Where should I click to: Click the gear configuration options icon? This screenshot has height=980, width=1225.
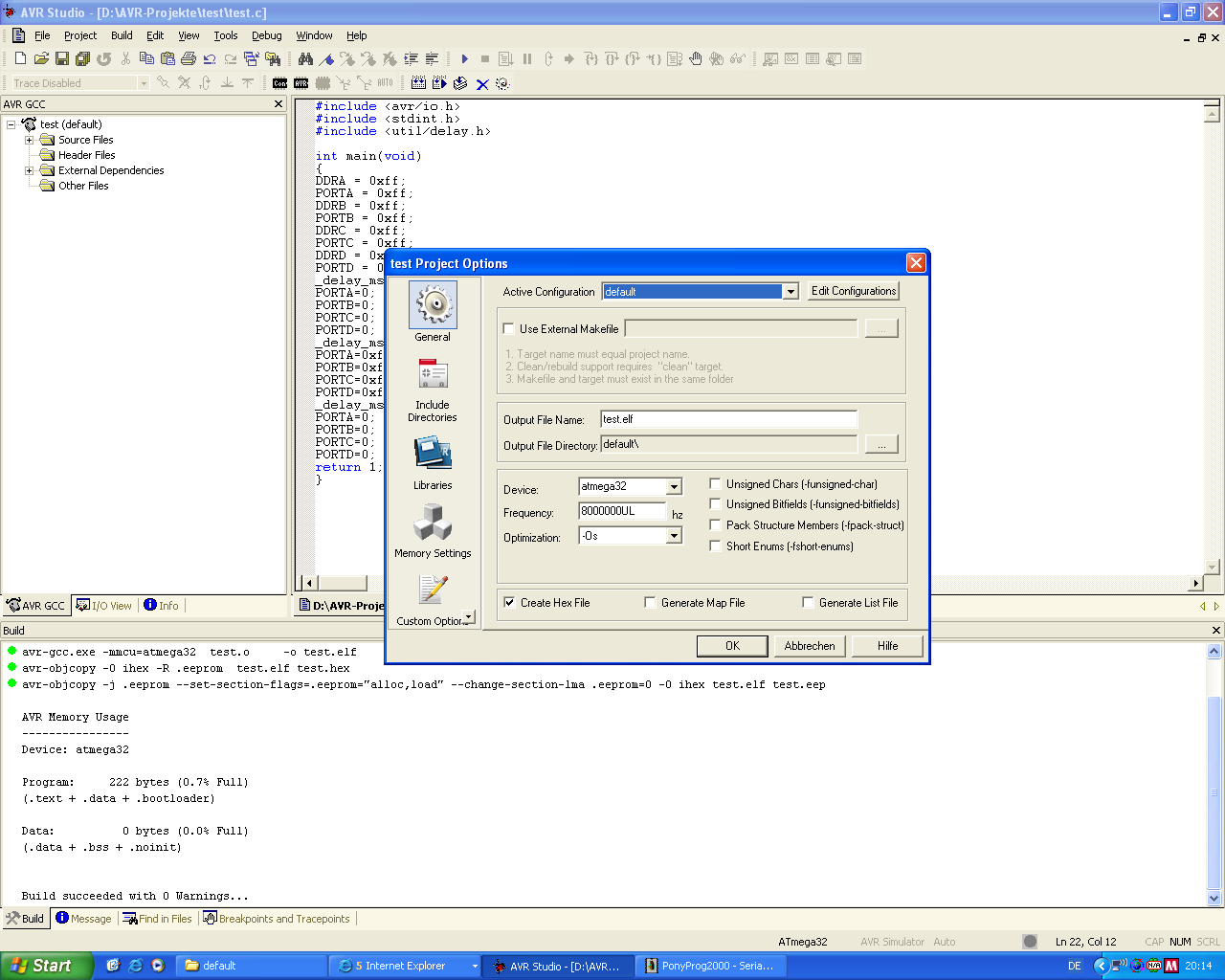click(502, 83)
